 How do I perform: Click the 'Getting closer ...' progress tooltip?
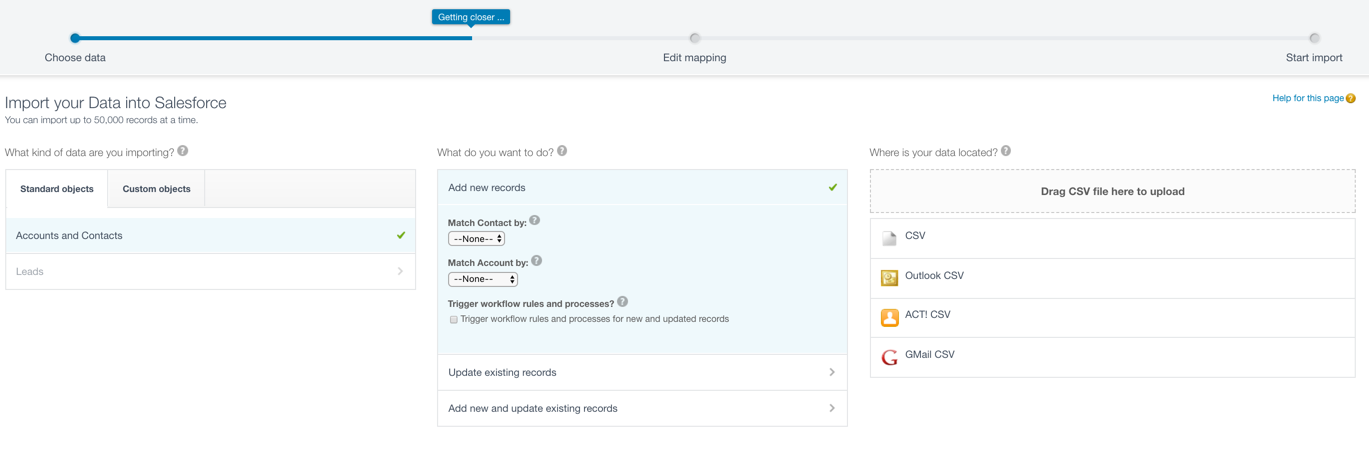click(471, 17)
